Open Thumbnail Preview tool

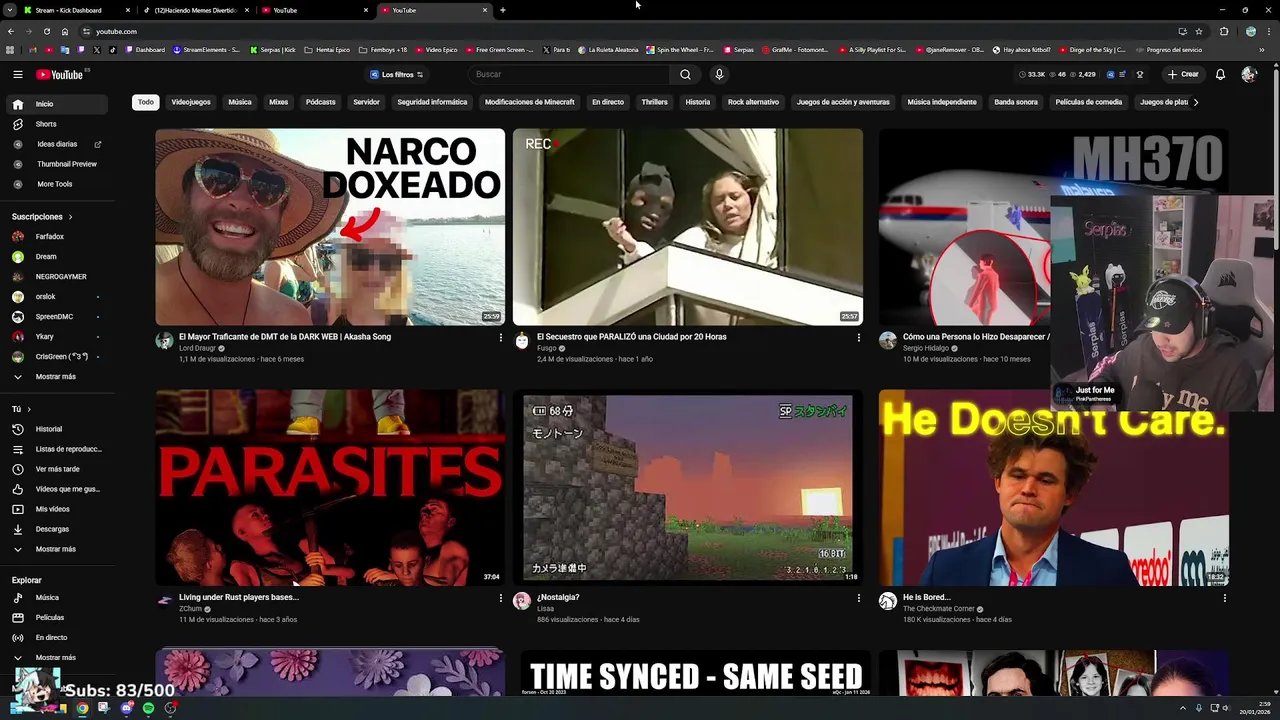[56, 164]
